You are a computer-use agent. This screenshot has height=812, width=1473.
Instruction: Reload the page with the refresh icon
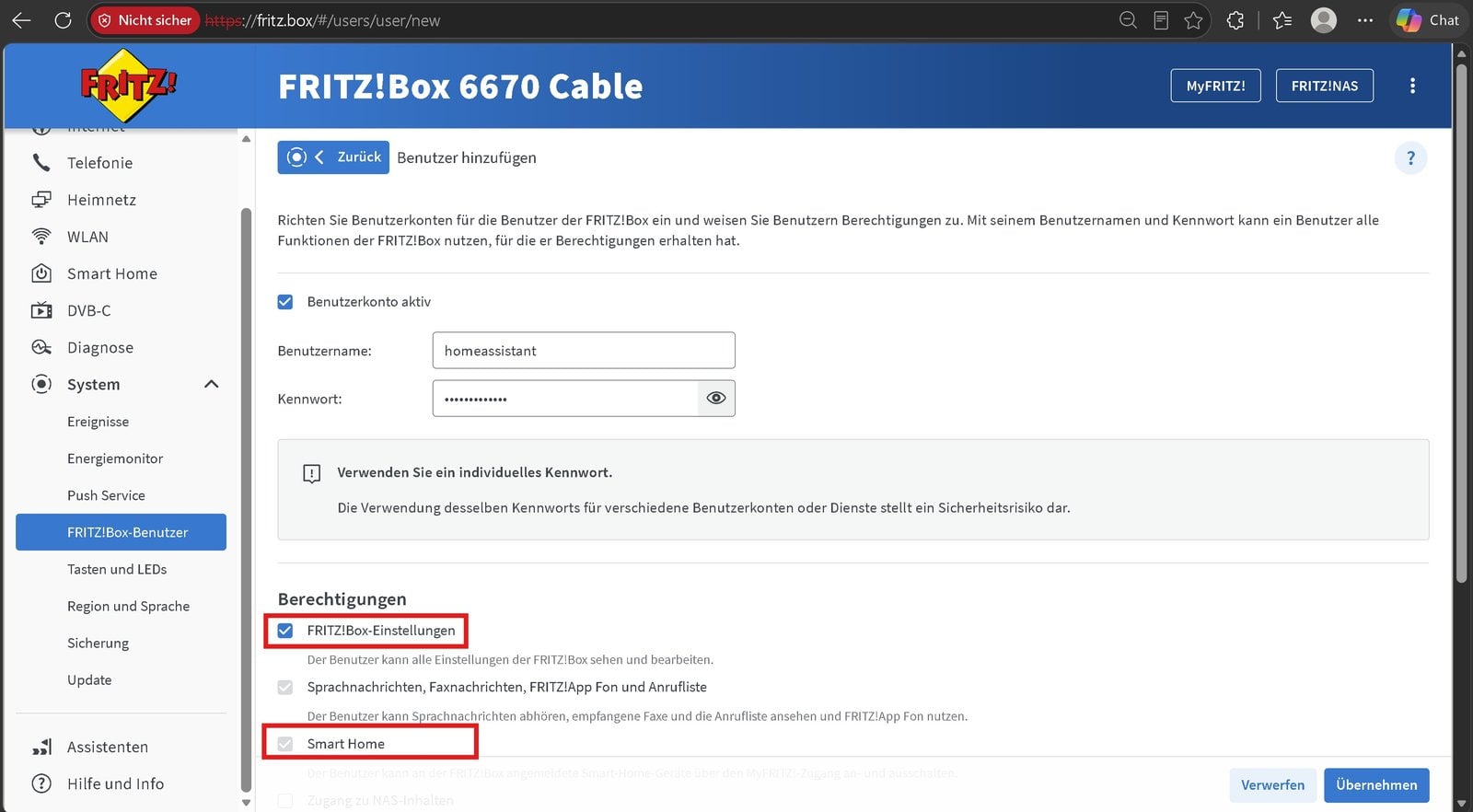point(63,20)
